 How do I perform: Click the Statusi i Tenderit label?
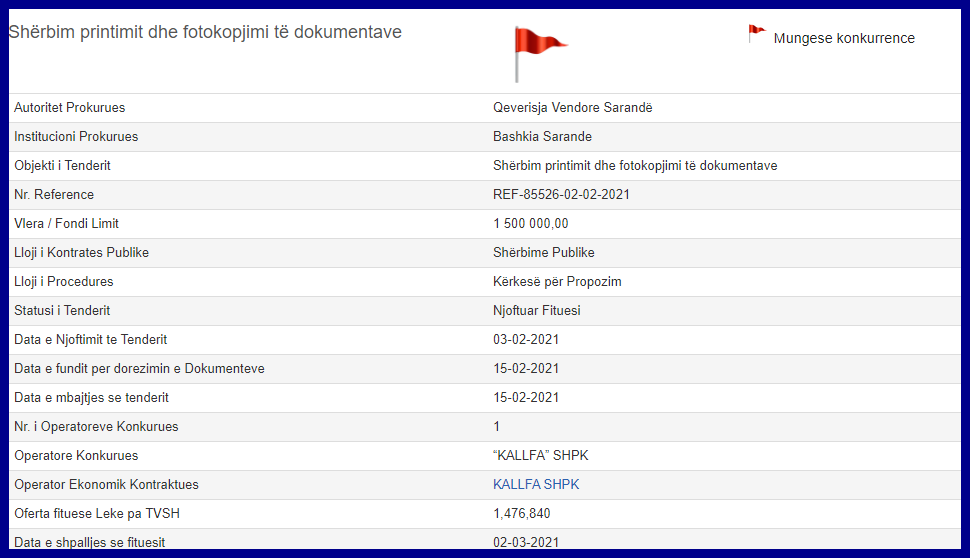[62, 311]
